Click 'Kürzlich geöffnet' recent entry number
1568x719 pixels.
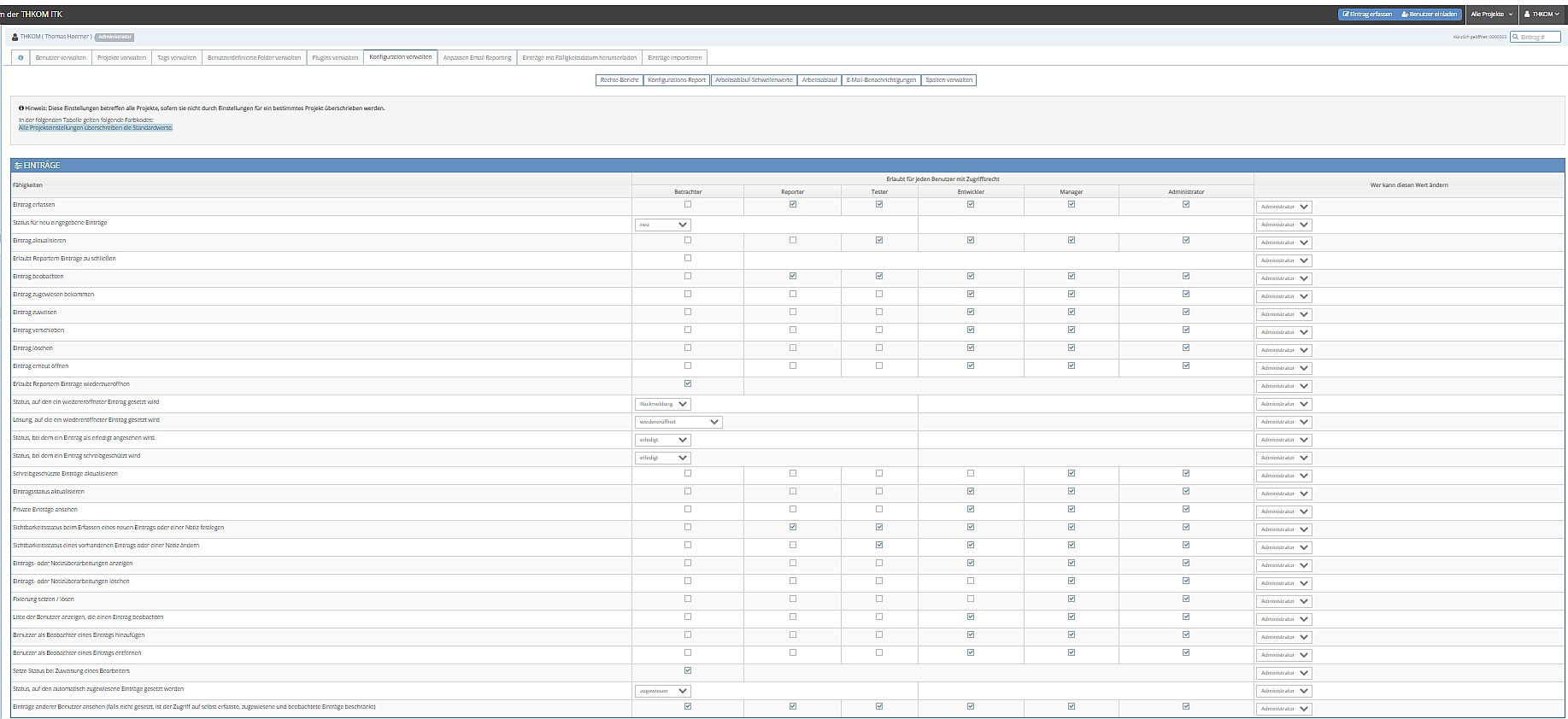(1498, 37)
